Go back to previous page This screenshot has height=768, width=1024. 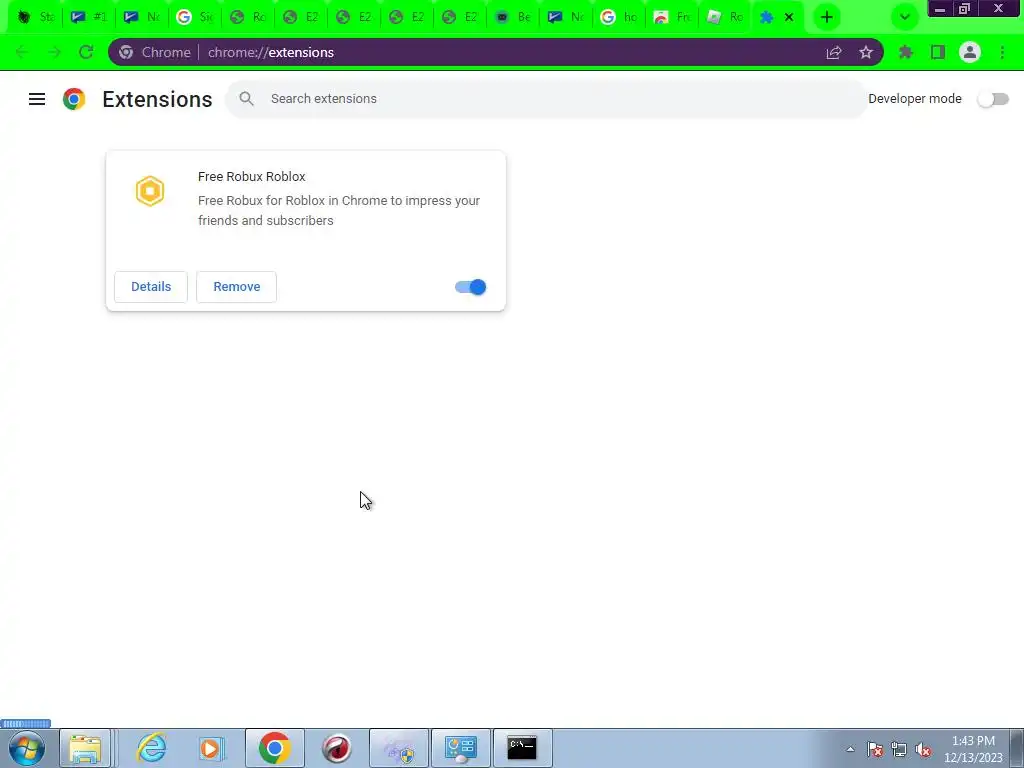coord(22,52)
